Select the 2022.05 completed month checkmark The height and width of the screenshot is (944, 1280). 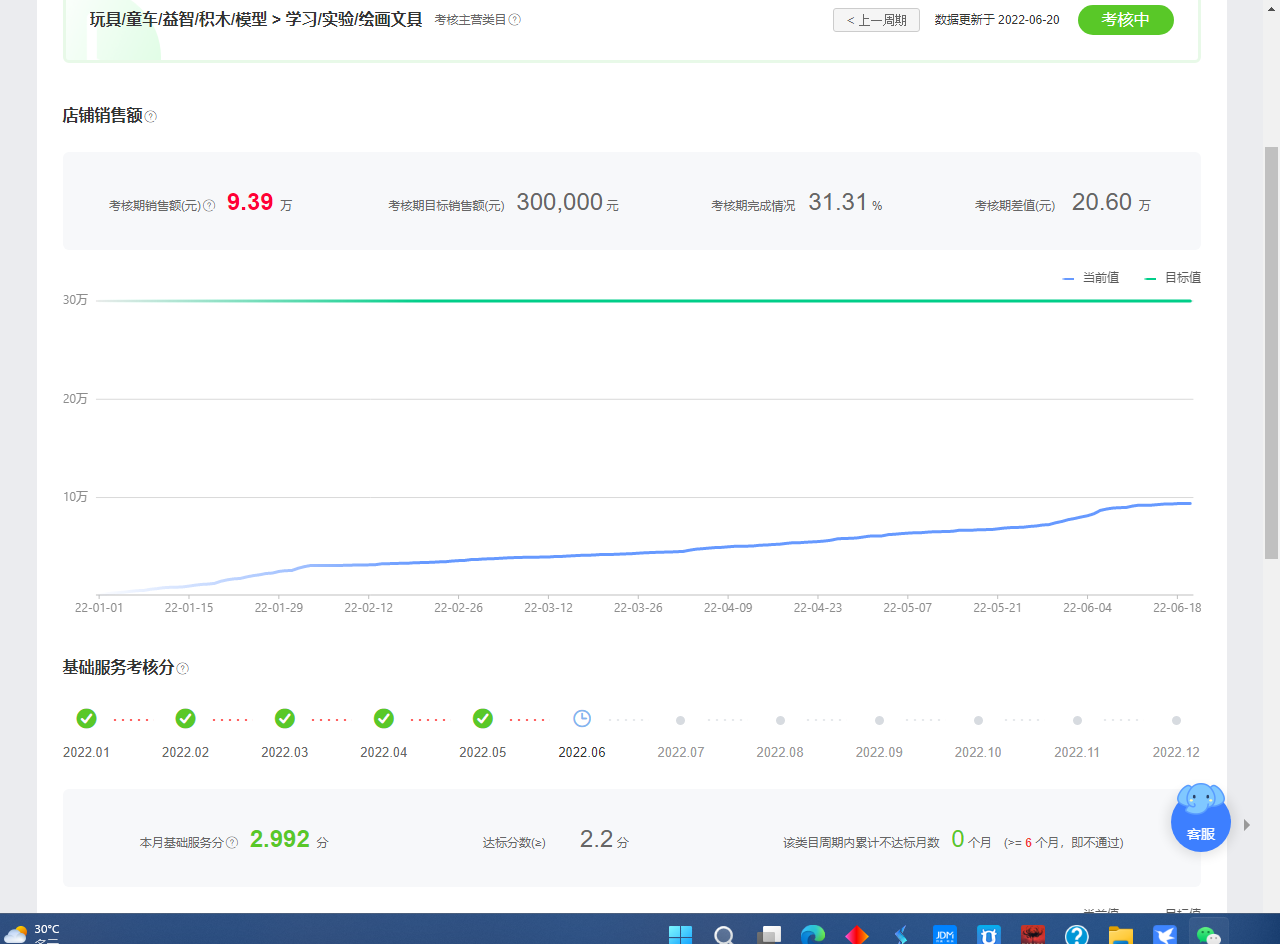[x=483, y=719]
